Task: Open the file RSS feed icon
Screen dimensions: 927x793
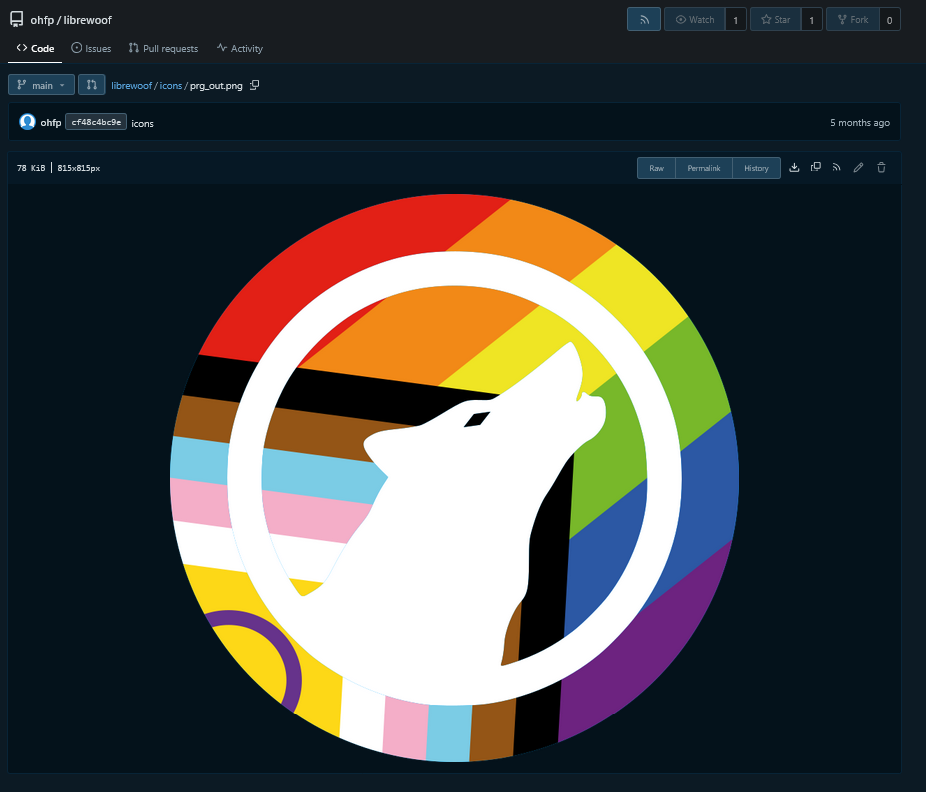Action: [837, 167]
